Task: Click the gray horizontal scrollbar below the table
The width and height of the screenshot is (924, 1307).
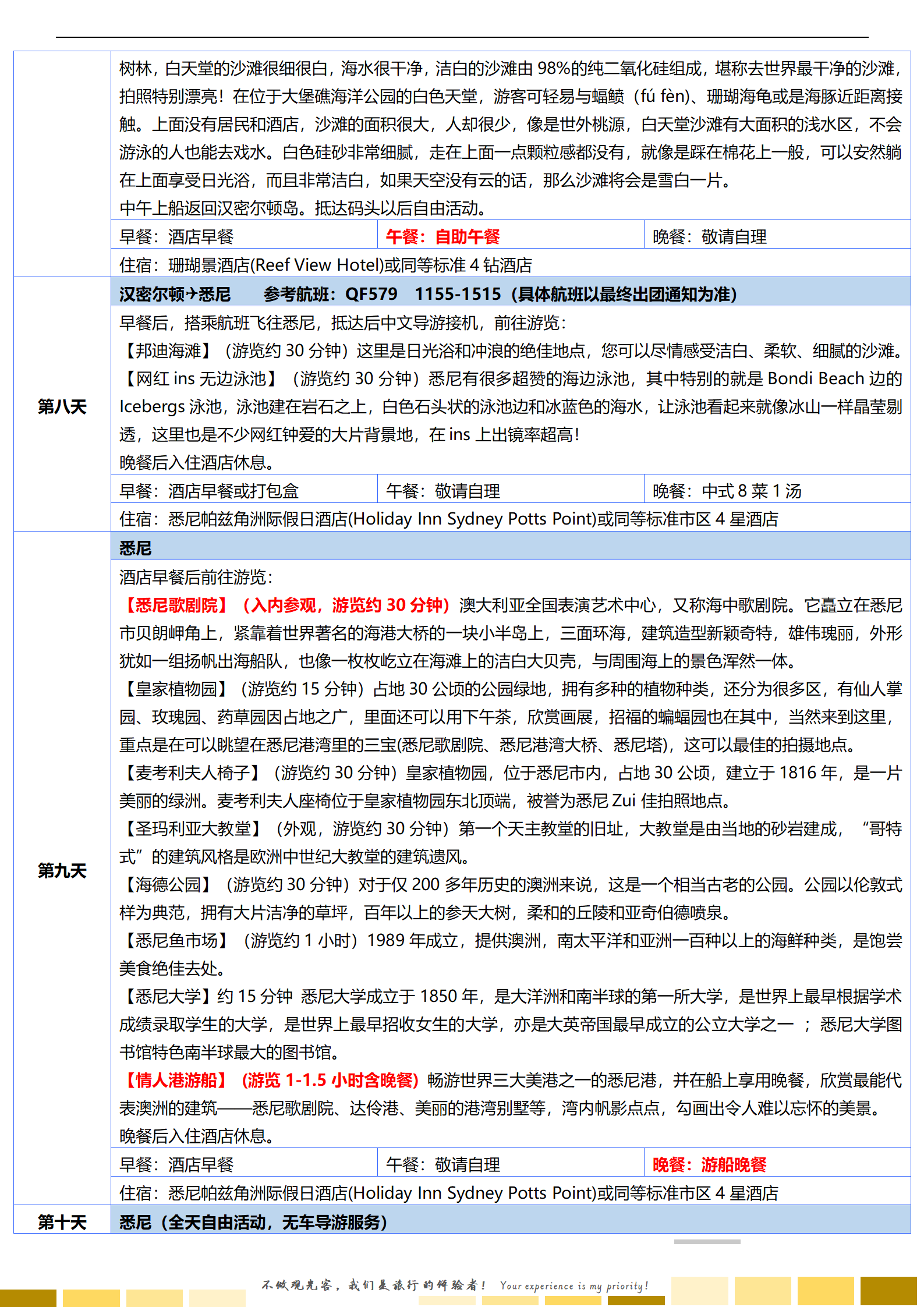Action: click(707, 1241)
